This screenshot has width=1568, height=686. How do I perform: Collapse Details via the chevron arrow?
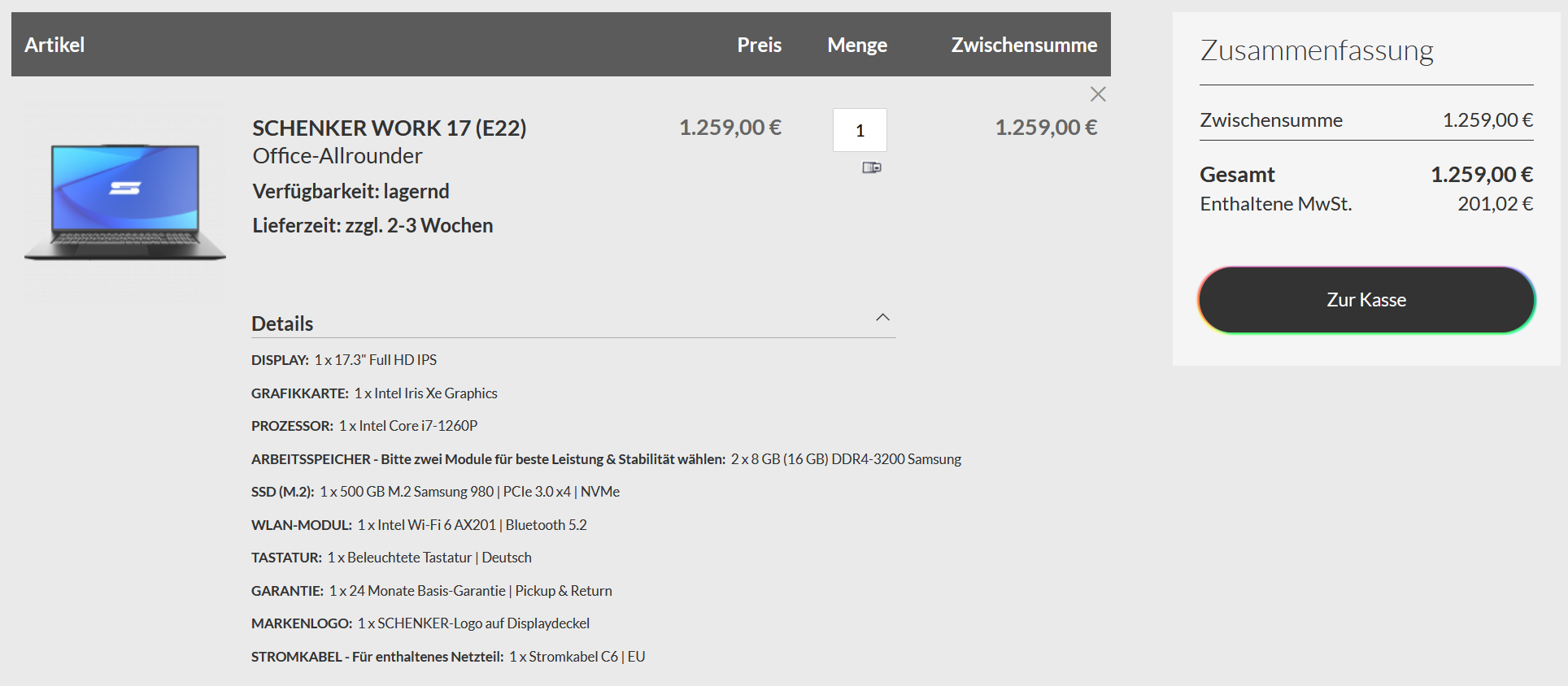(882, 317)
